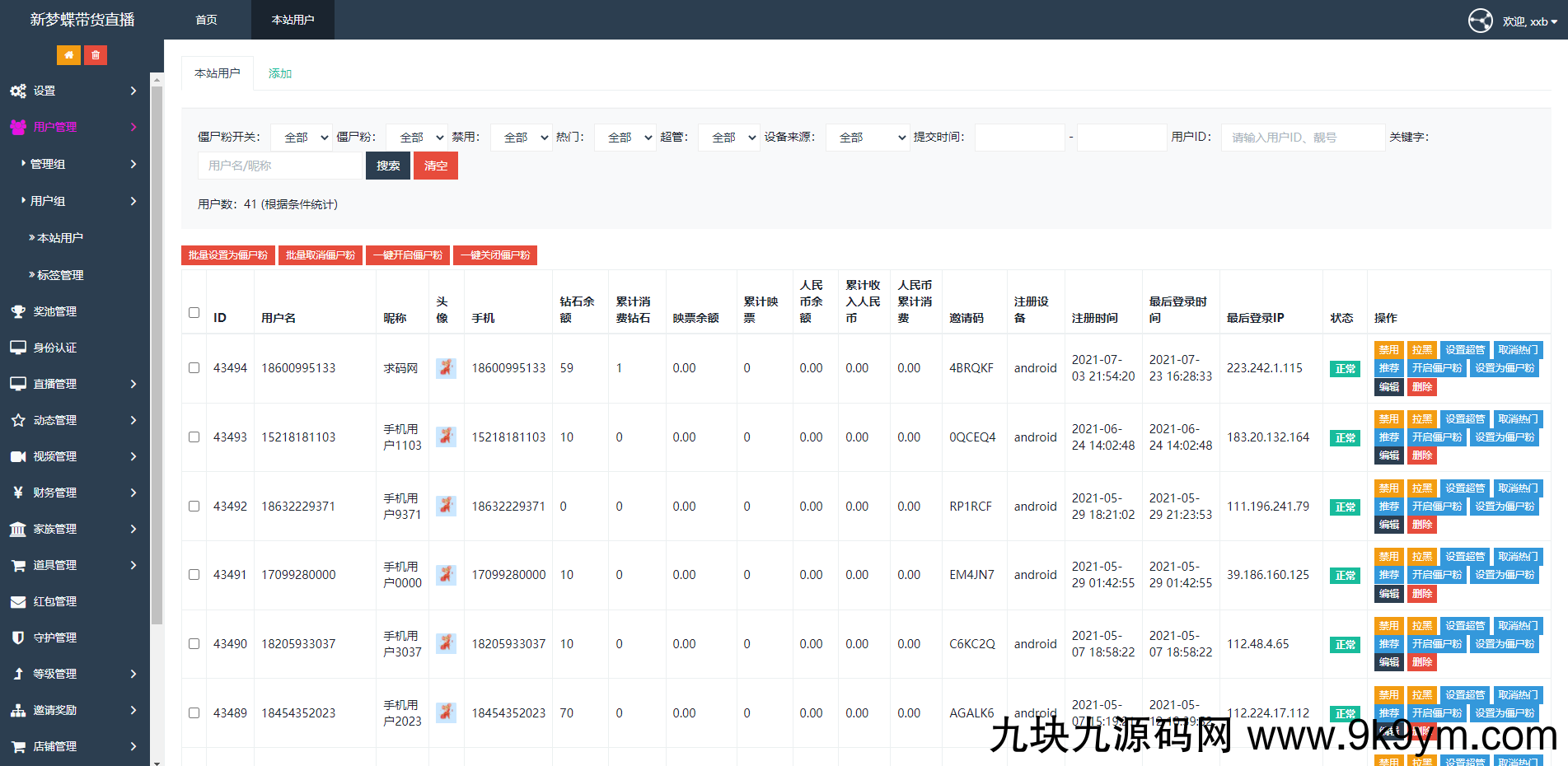
Task: Check the checkbox for user 43493
Action: coord(194,437)
